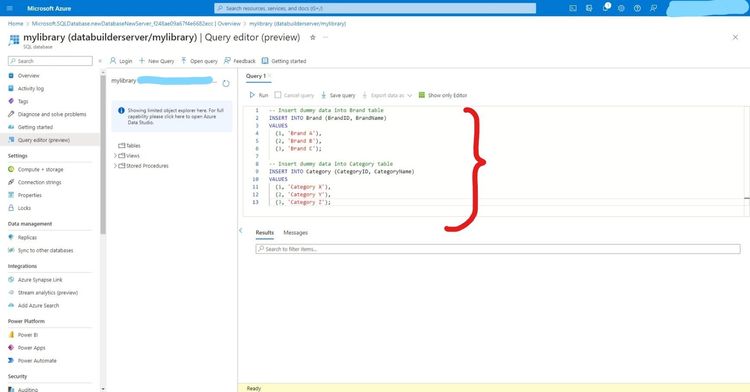Screen dimensions: 750x392
Task: Select Connection strings in sidebar
Action: [x=40, y=182]
